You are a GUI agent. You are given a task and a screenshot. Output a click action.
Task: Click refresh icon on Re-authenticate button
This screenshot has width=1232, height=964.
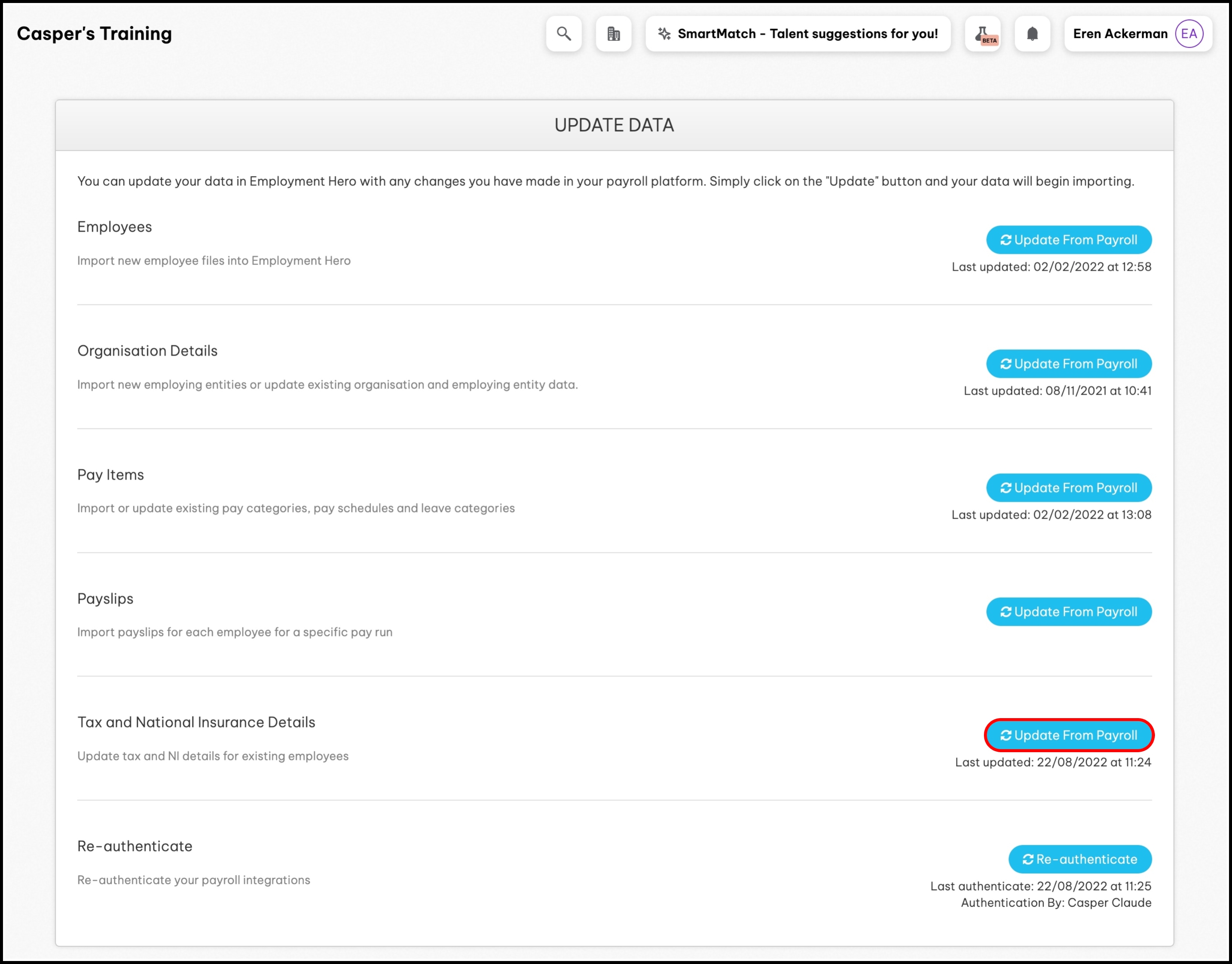pyautogui.click(x=1028, y=860)
